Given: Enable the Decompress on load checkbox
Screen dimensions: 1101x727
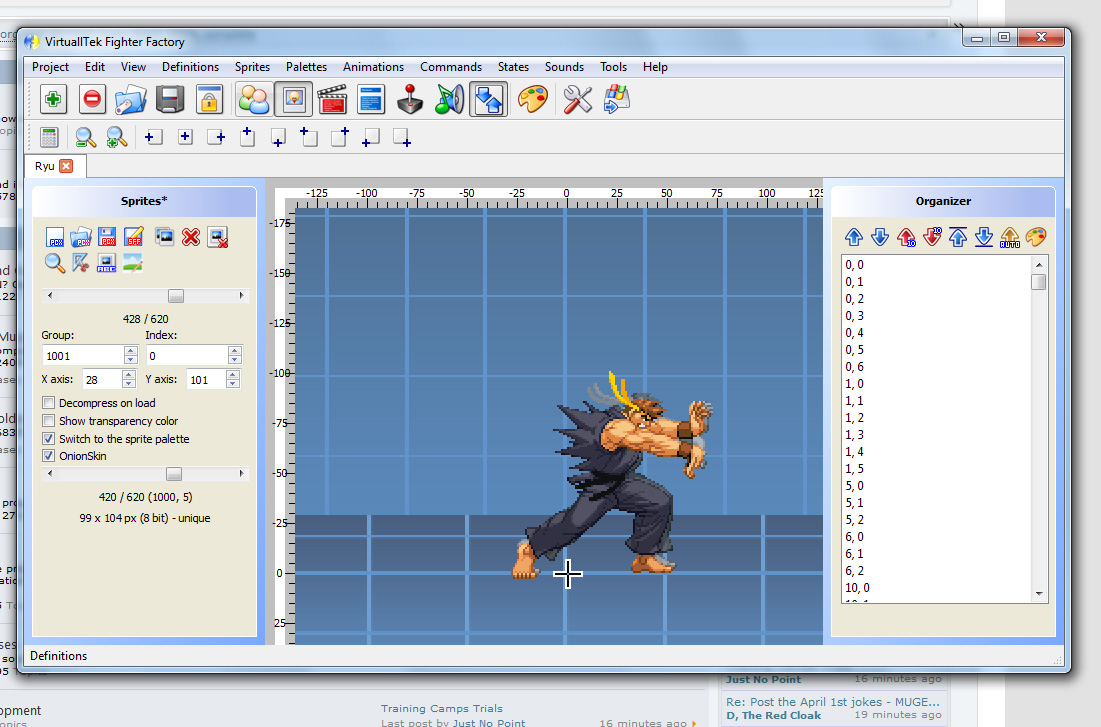Looking at the screenshot, I should [x=48, y=403].
